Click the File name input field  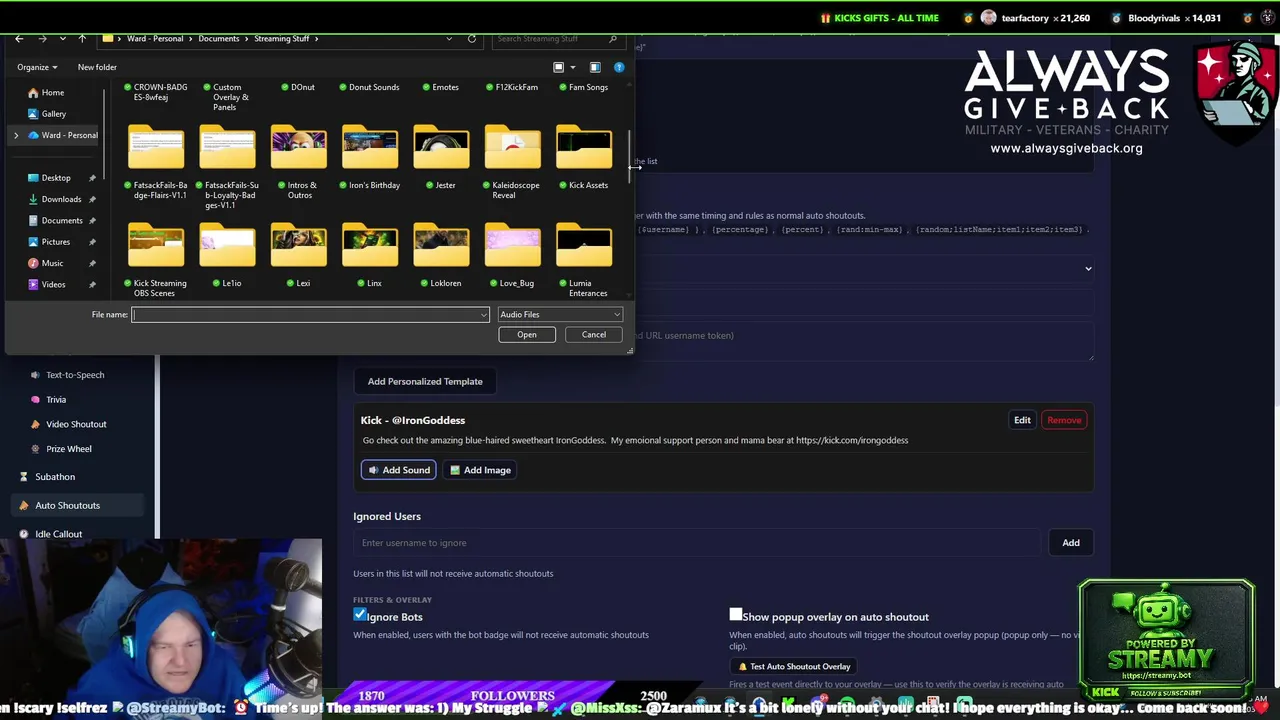(310, 314)
